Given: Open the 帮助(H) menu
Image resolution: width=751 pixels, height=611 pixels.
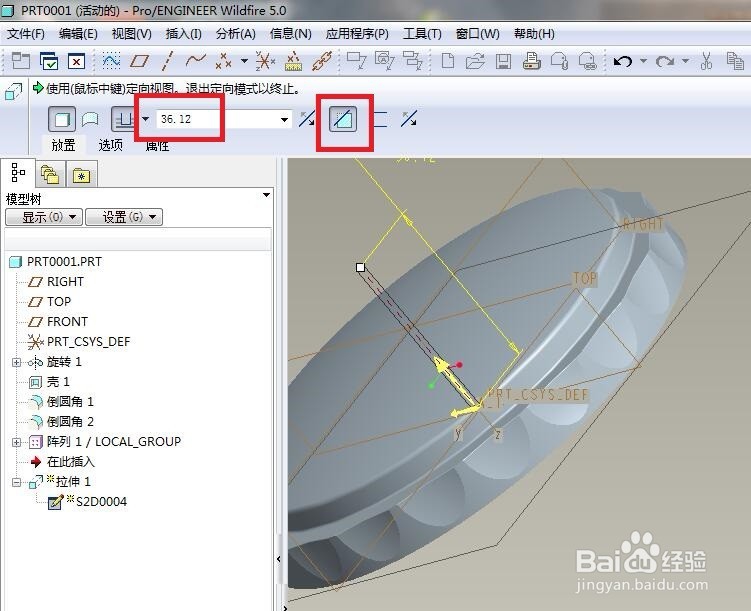Looking at the screenshot, I should coord(534,34).
